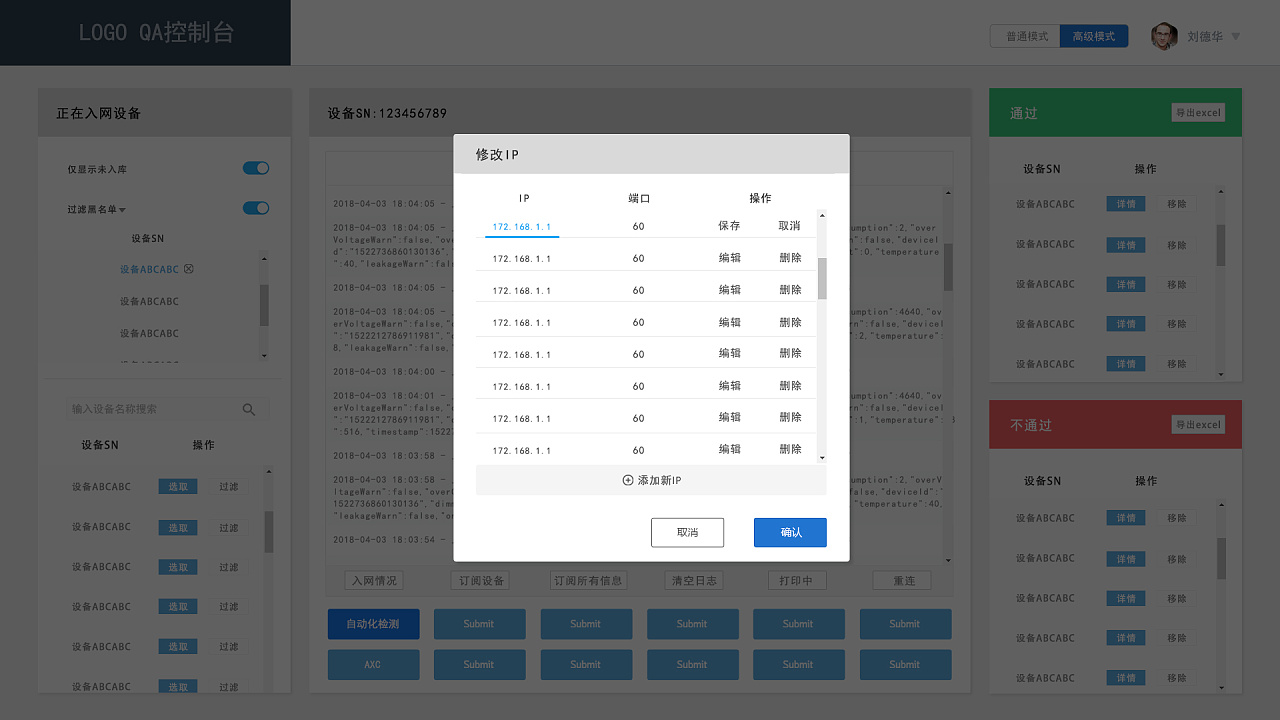Image resolution: width=1280 pixels, height=720 pixels.
Task: Start 自动化检测 automated detection
Action: (x=373, y=623)
